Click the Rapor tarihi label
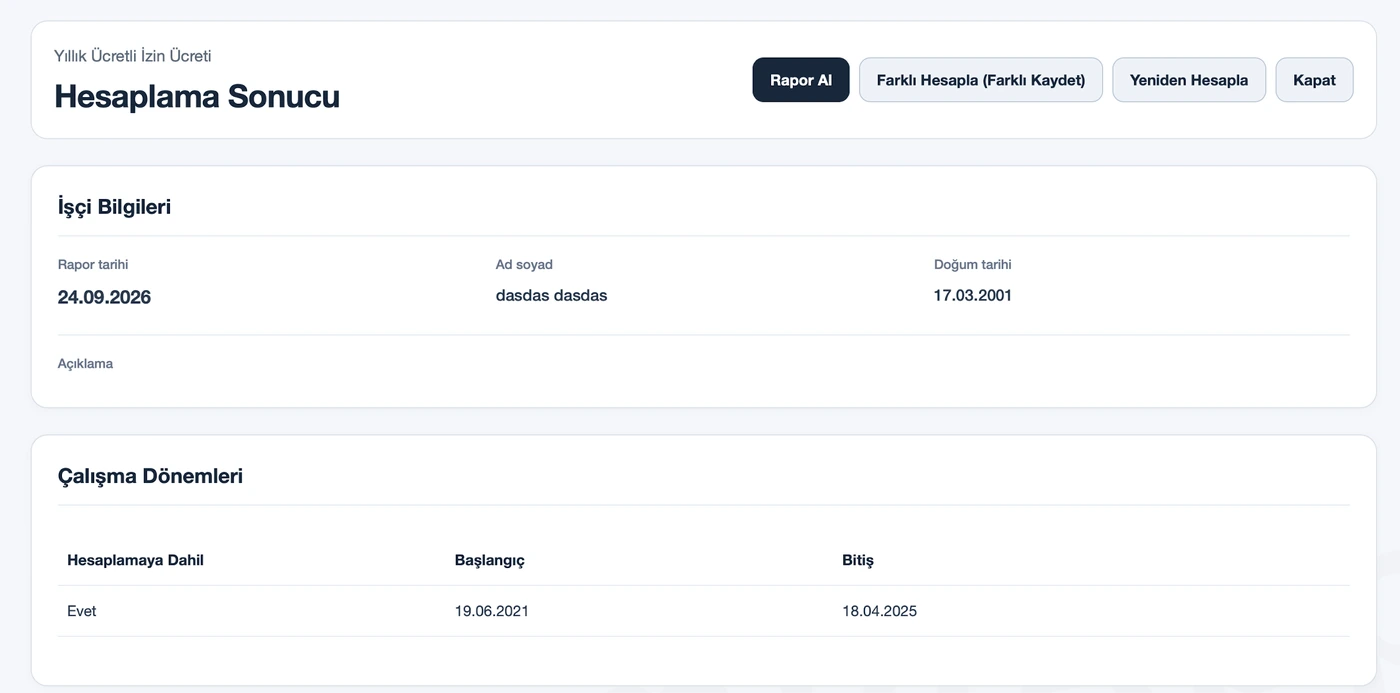The width and height of the screenshot is (1400, 693). pyautogui.click(x=93, y=265)
